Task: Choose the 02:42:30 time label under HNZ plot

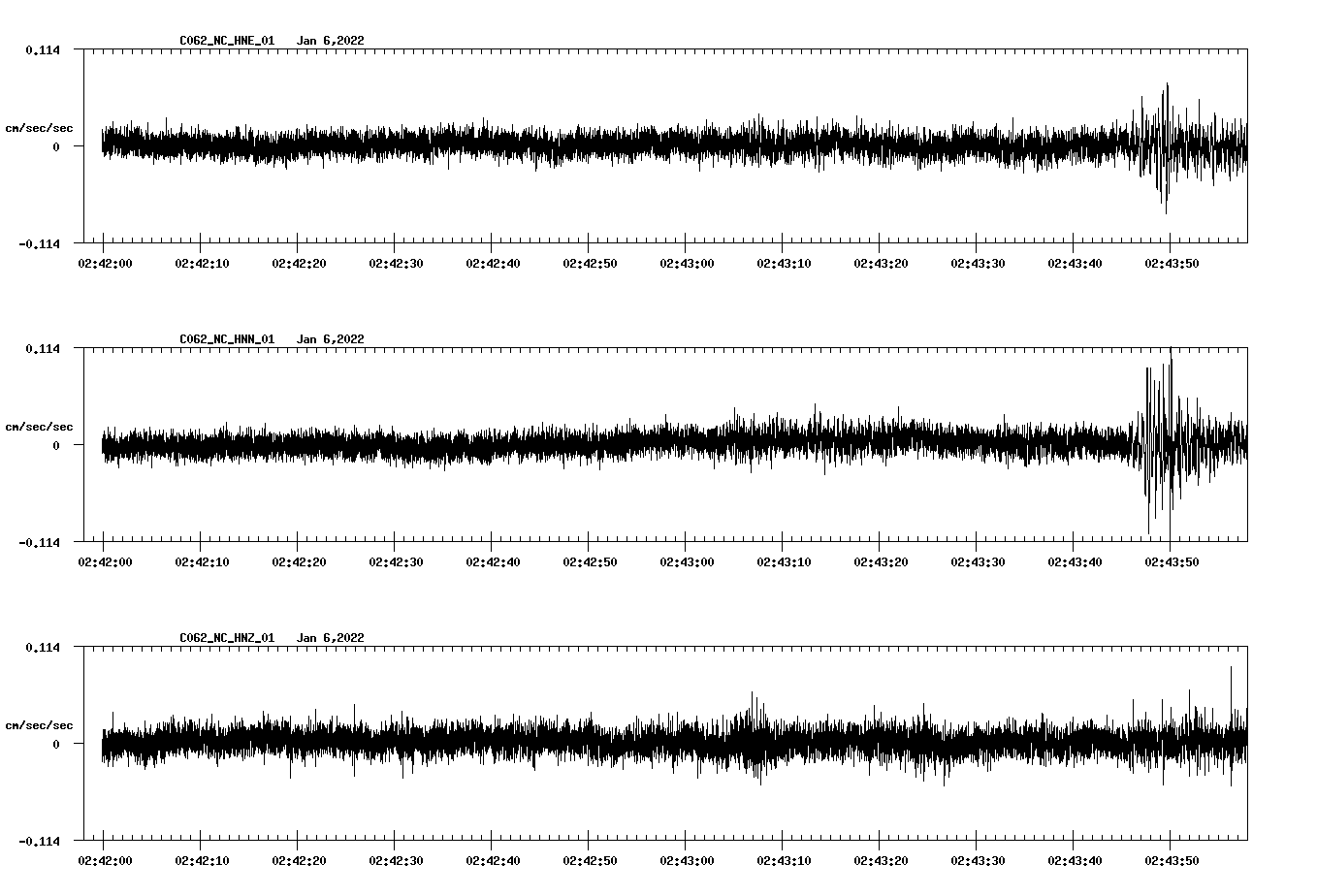Action: pos(396,861)
